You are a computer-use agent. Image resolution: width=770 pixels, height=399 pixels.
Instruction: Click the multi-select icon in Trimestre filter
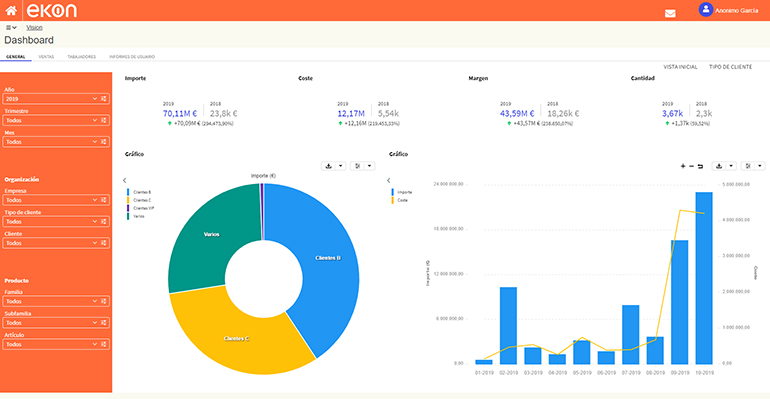104,120
